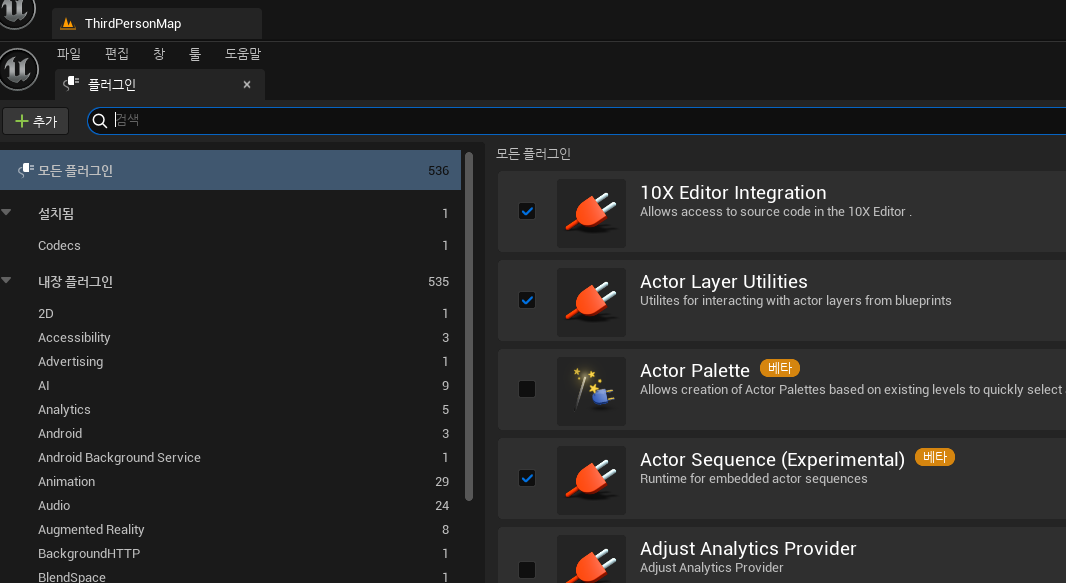Click the ThirdPersonMap level icon in the tab
1066x583 pixels.
coord(68,24)
